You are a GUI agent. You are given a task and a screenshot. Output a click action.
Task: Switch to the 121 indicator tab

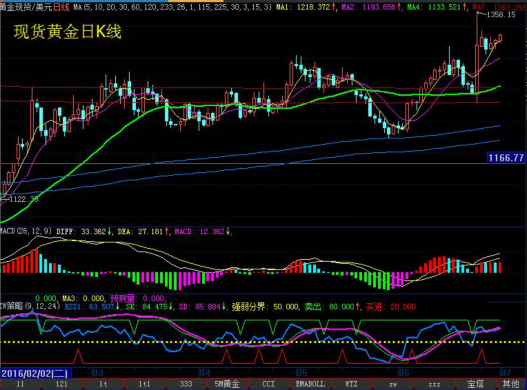[x=62, y=384]
